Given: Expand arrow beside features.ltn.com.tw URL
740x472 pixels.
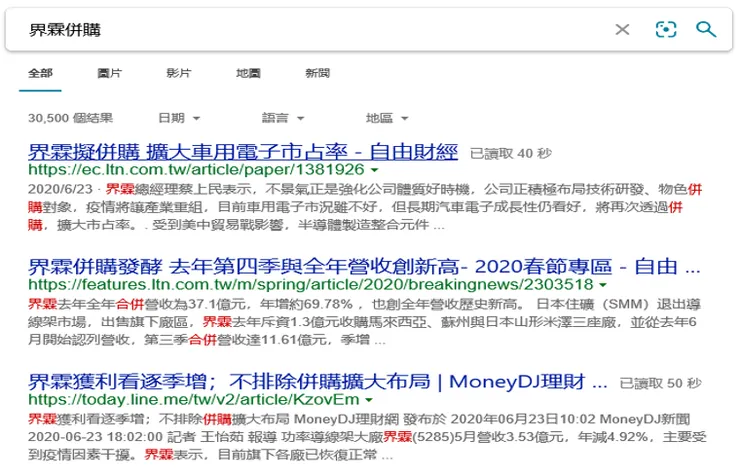Looking at the screenshot, I should pos(603,285).
